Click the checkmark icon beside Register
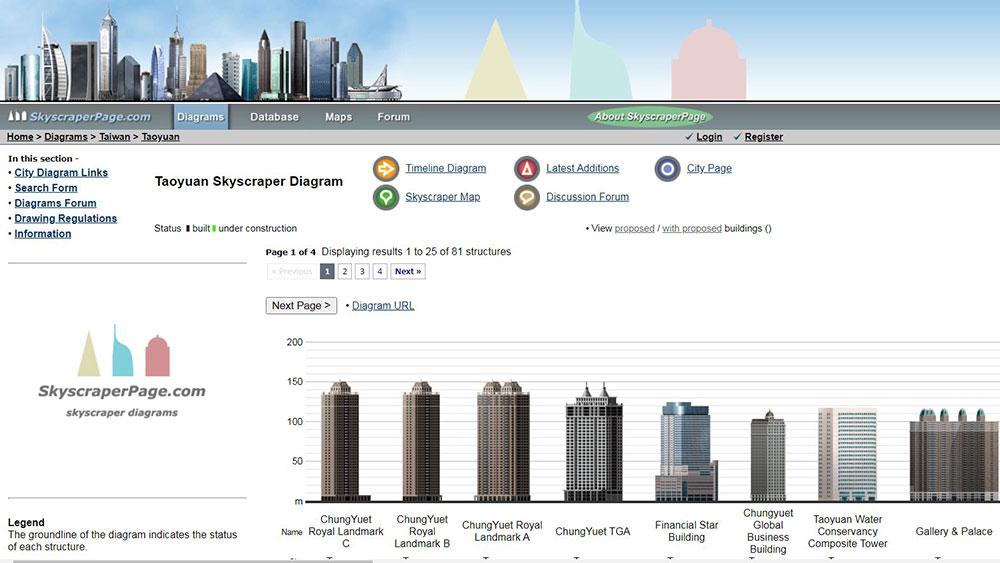The width and height of the screenshot is (1000, 563). coord(737,136)
